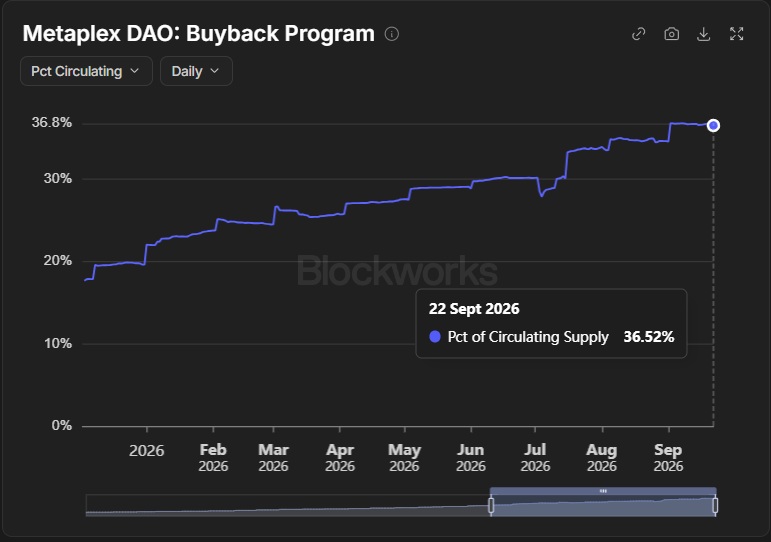Open the Daily interval dropdown
This screenshot has width=771, height=542.
click(x=196, y=71)
